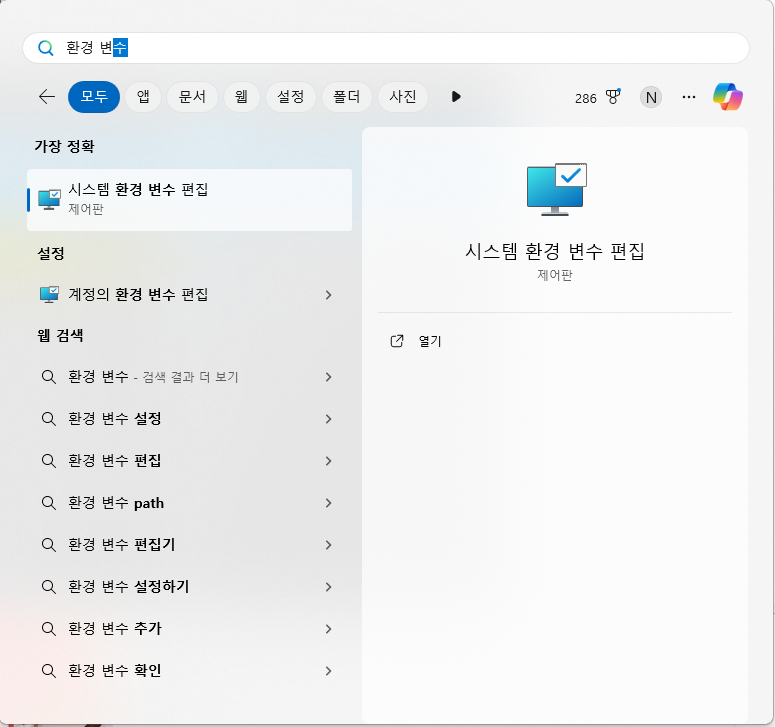
Task: Expand chevron for 환경 변수 검색 결과 더 보기
Action: pyautogui.click(x=328, y=377)
